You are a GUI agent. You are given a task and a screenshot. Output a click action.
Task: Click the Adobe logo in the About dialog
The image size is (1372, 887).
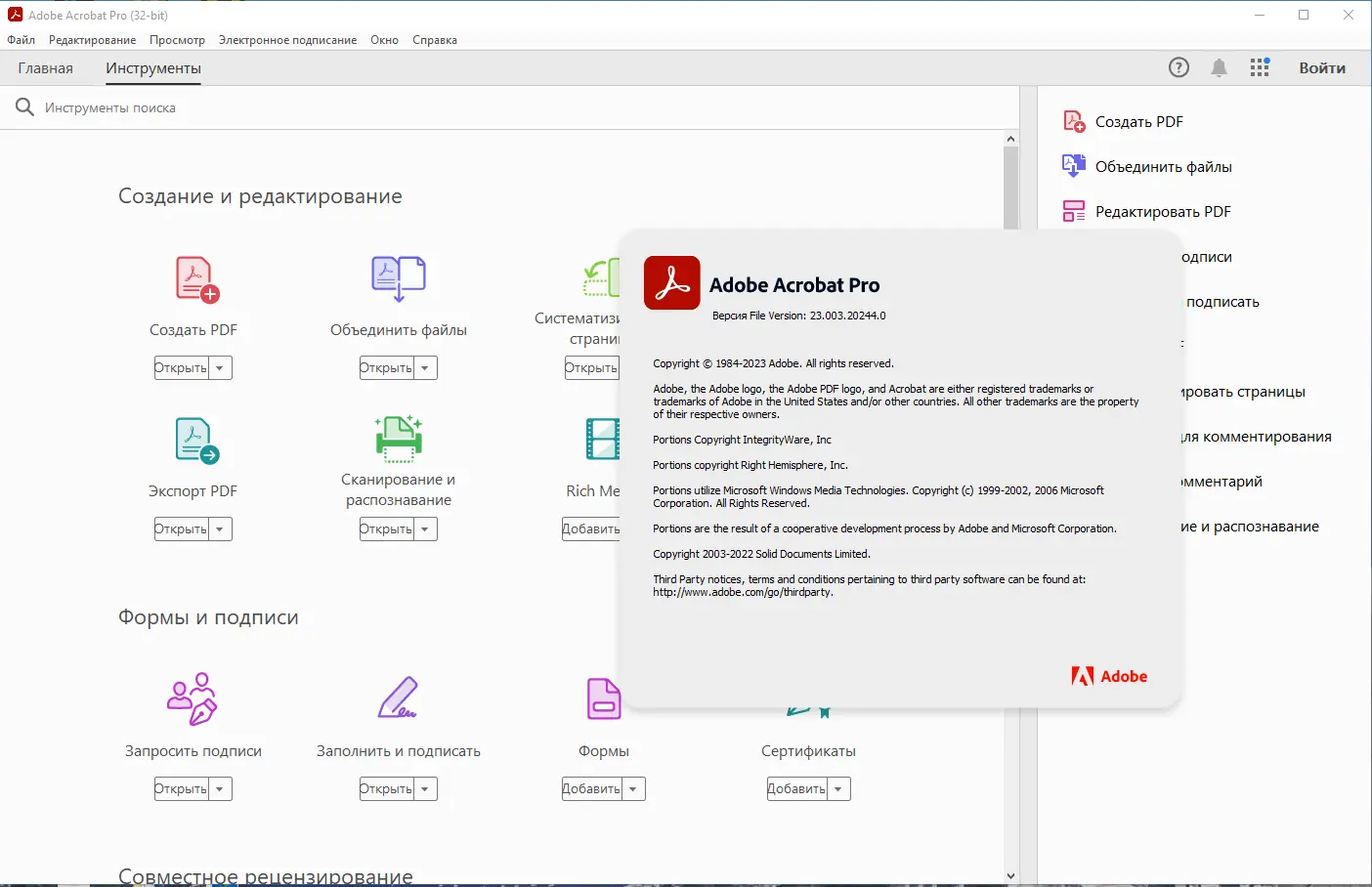1109,676
